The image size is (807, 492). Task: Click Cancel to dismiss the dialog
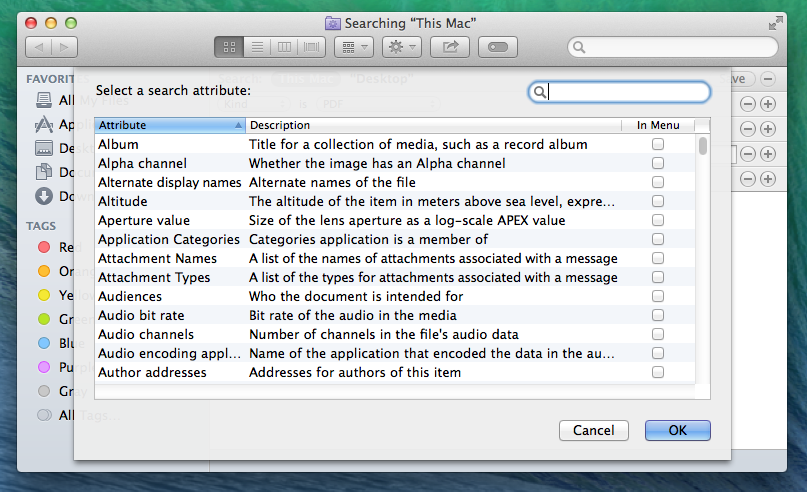[x=594, y=430]
